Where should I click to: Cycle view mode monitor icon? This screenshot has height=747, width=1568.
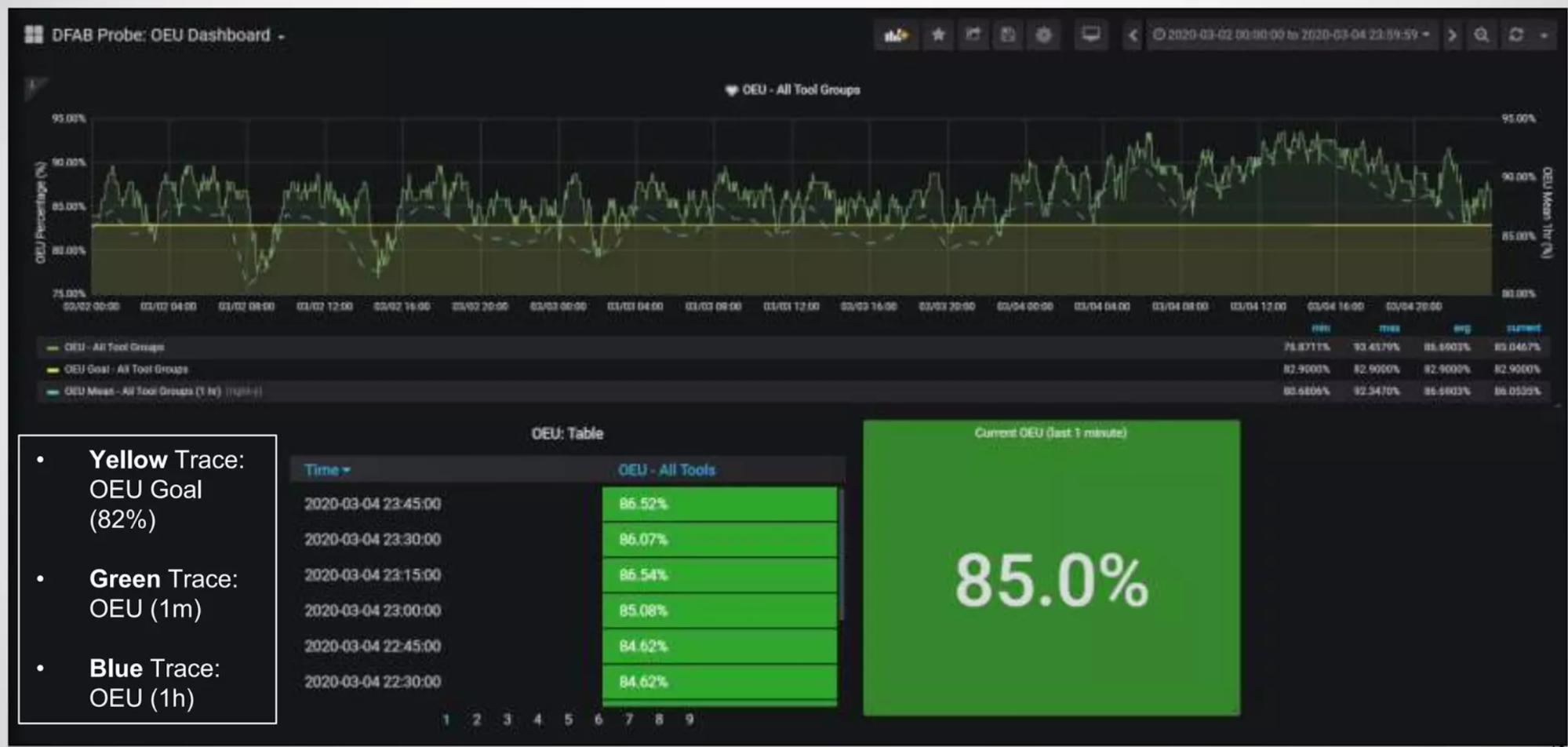tap(1090, 35)
